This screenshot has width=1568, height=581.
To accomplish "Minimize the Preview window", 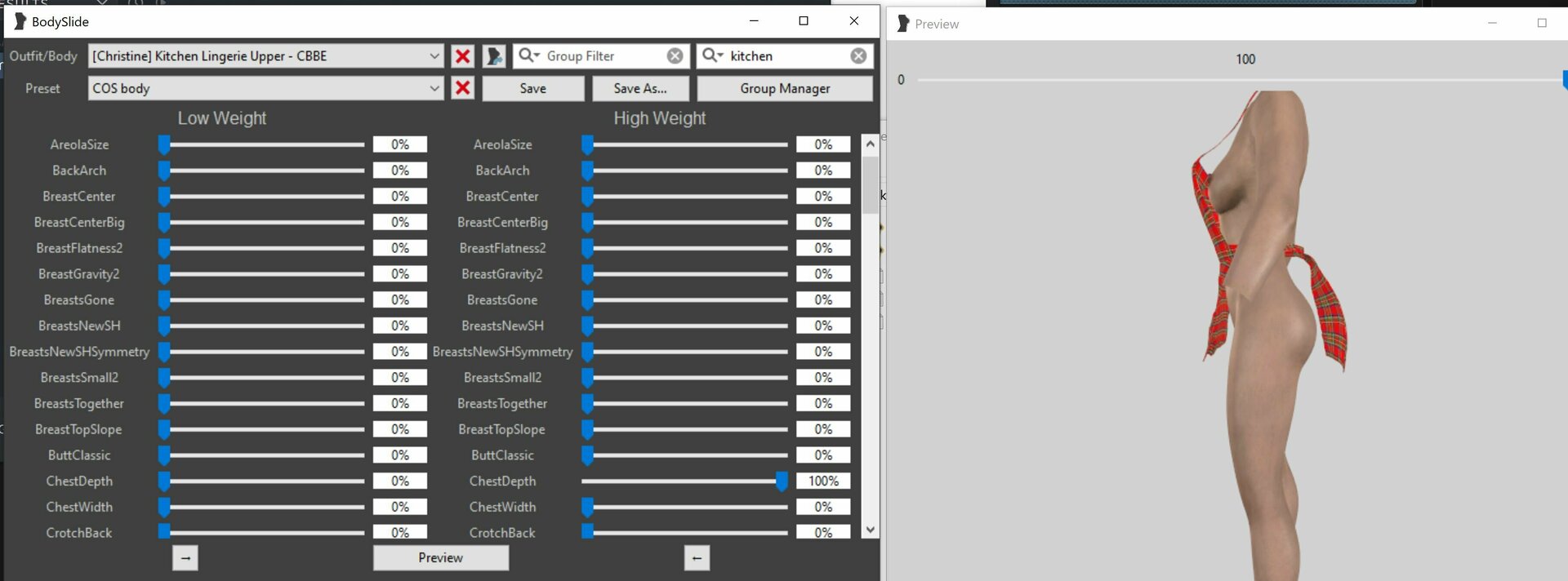I will tap(1492, 23).
